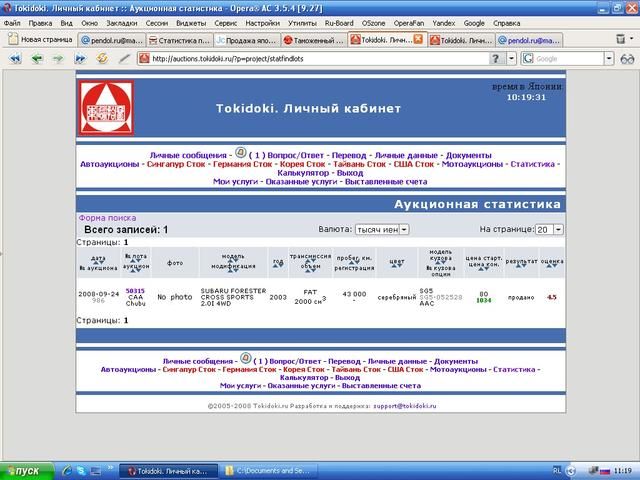
Task: Open Мотоаукционы in the top navigation
Action: point(472,164)
